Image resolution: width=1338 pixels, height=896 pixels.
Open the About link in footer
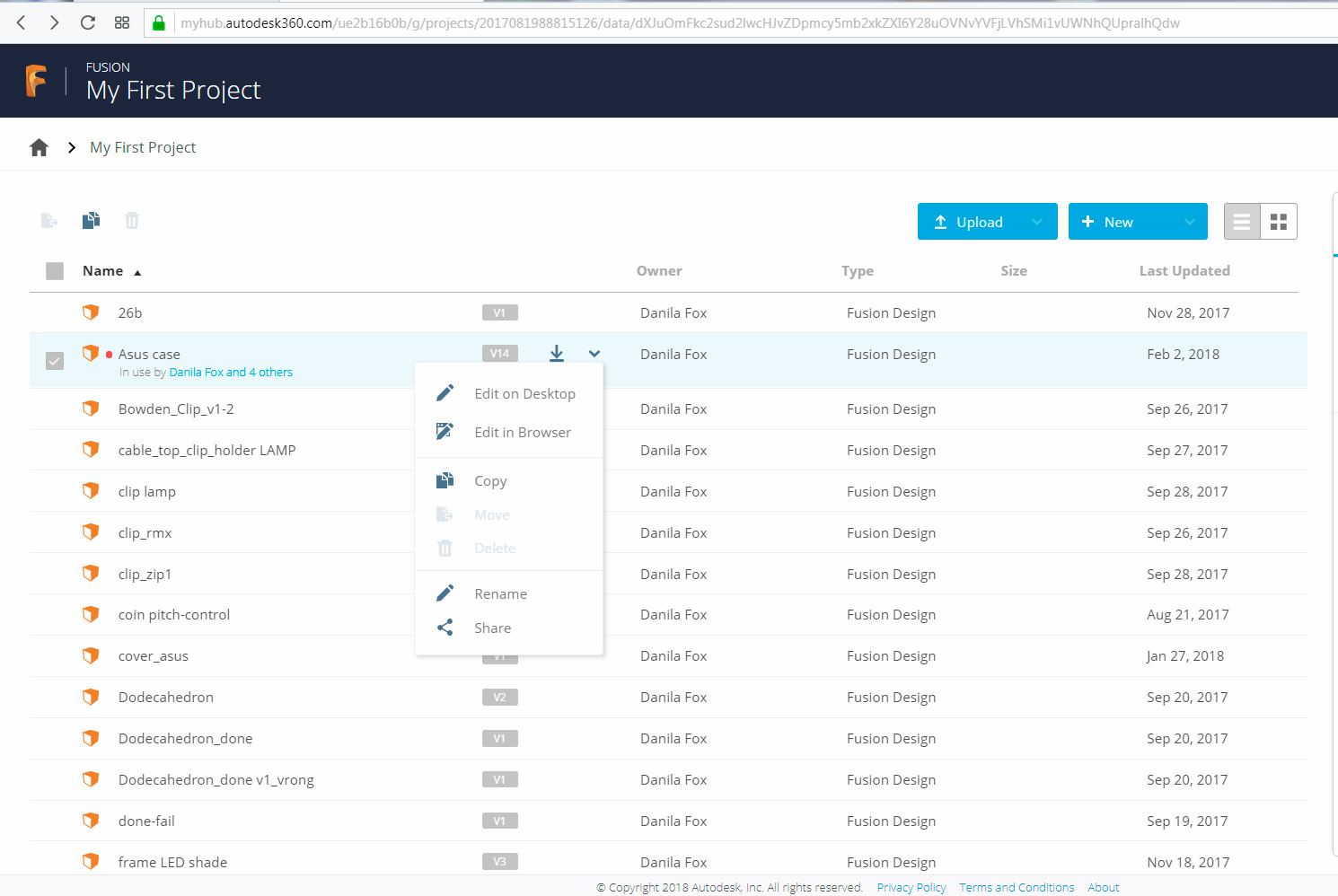[1104, 887]
